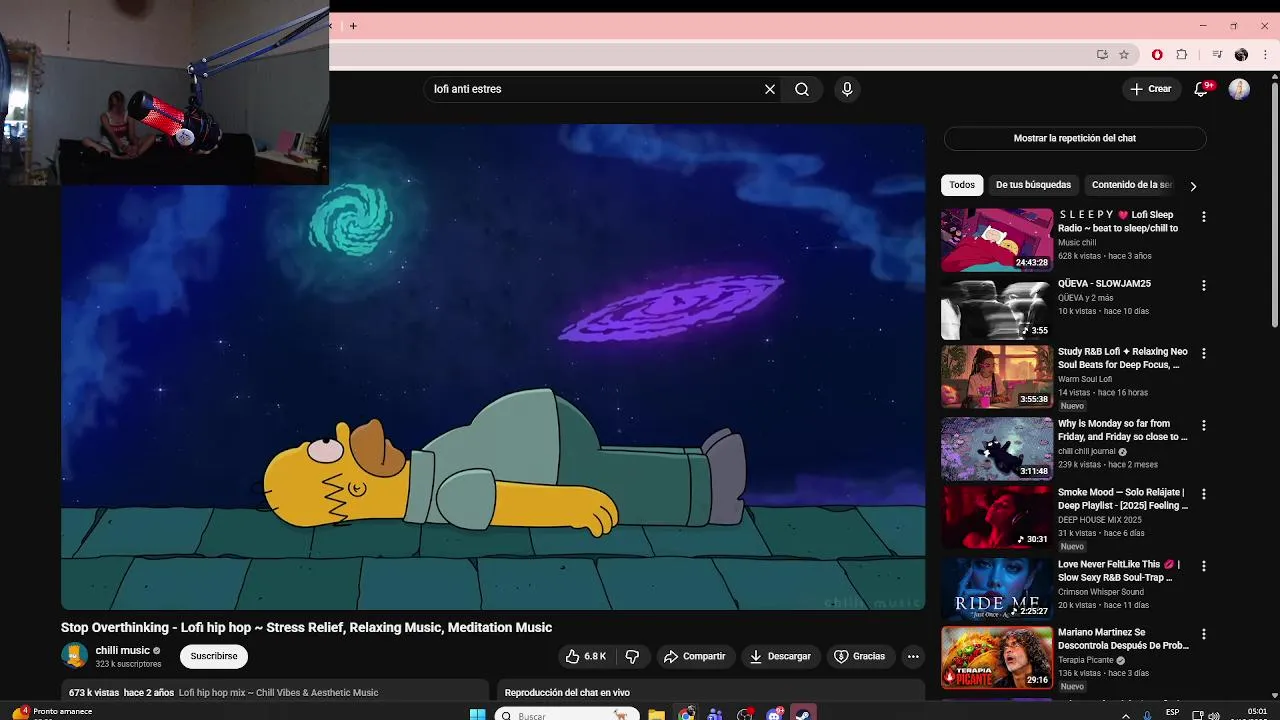This screenshot has width=1280, height=720.
Task: Click Reproducción del chat en vivo
Action: 567,692
